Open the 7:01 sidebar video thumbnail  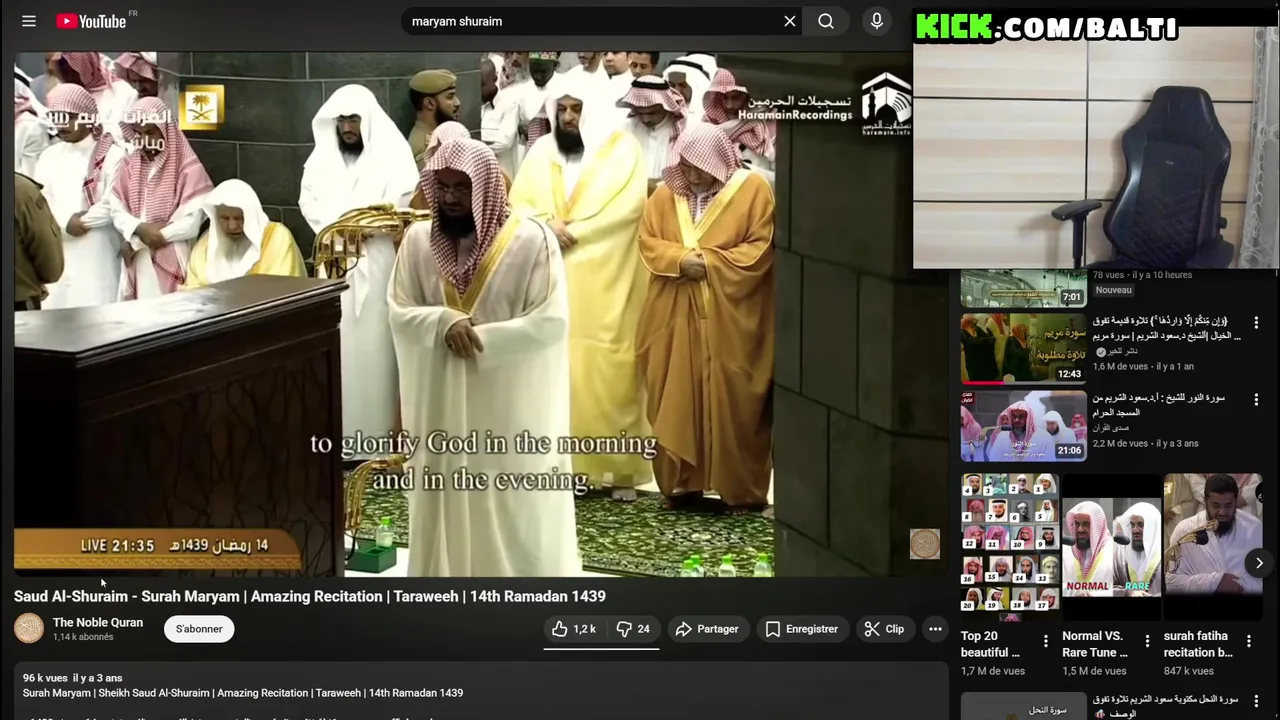[x=1024, y=288]
